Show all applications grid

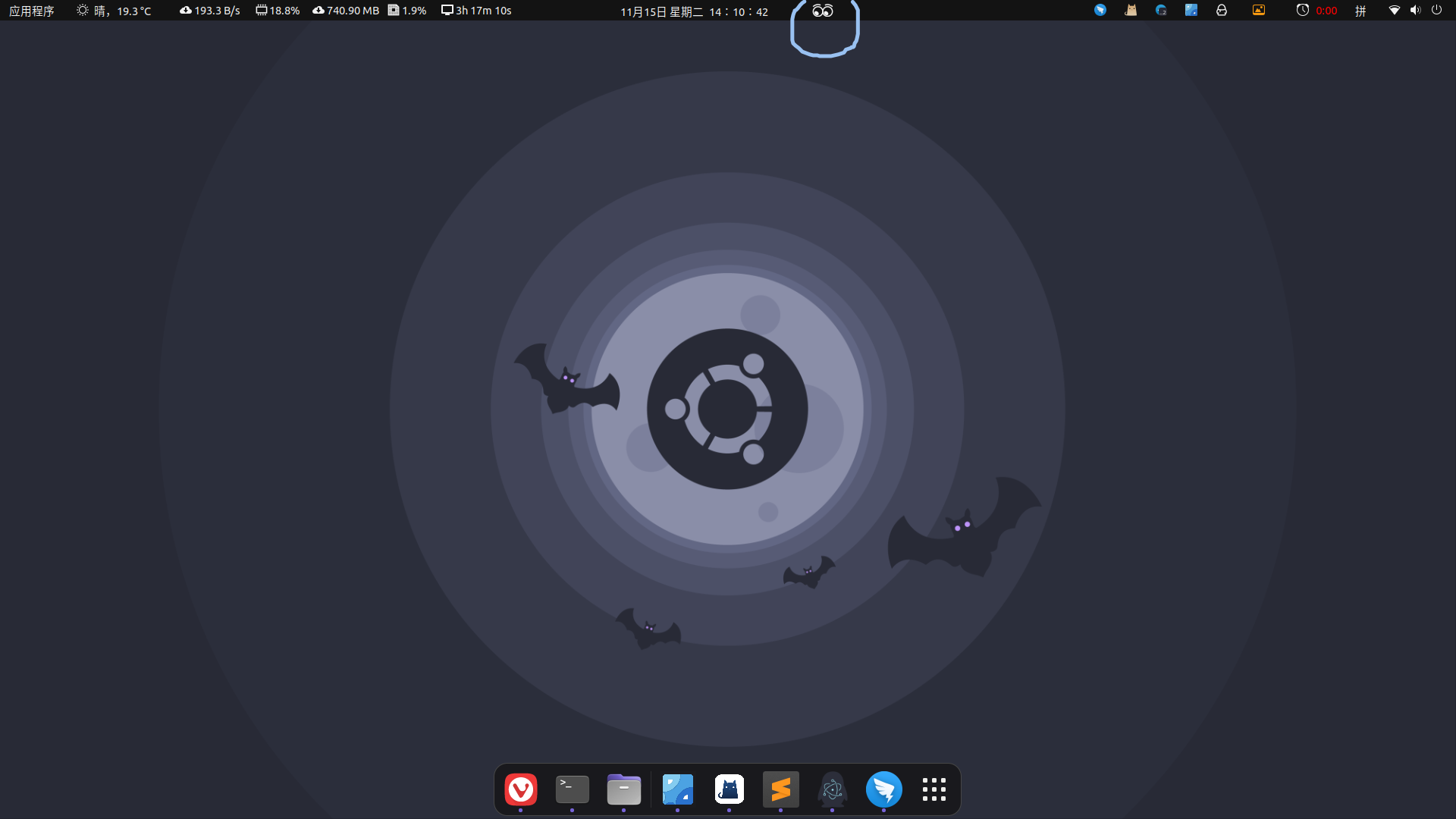click(x=934, y=789)
